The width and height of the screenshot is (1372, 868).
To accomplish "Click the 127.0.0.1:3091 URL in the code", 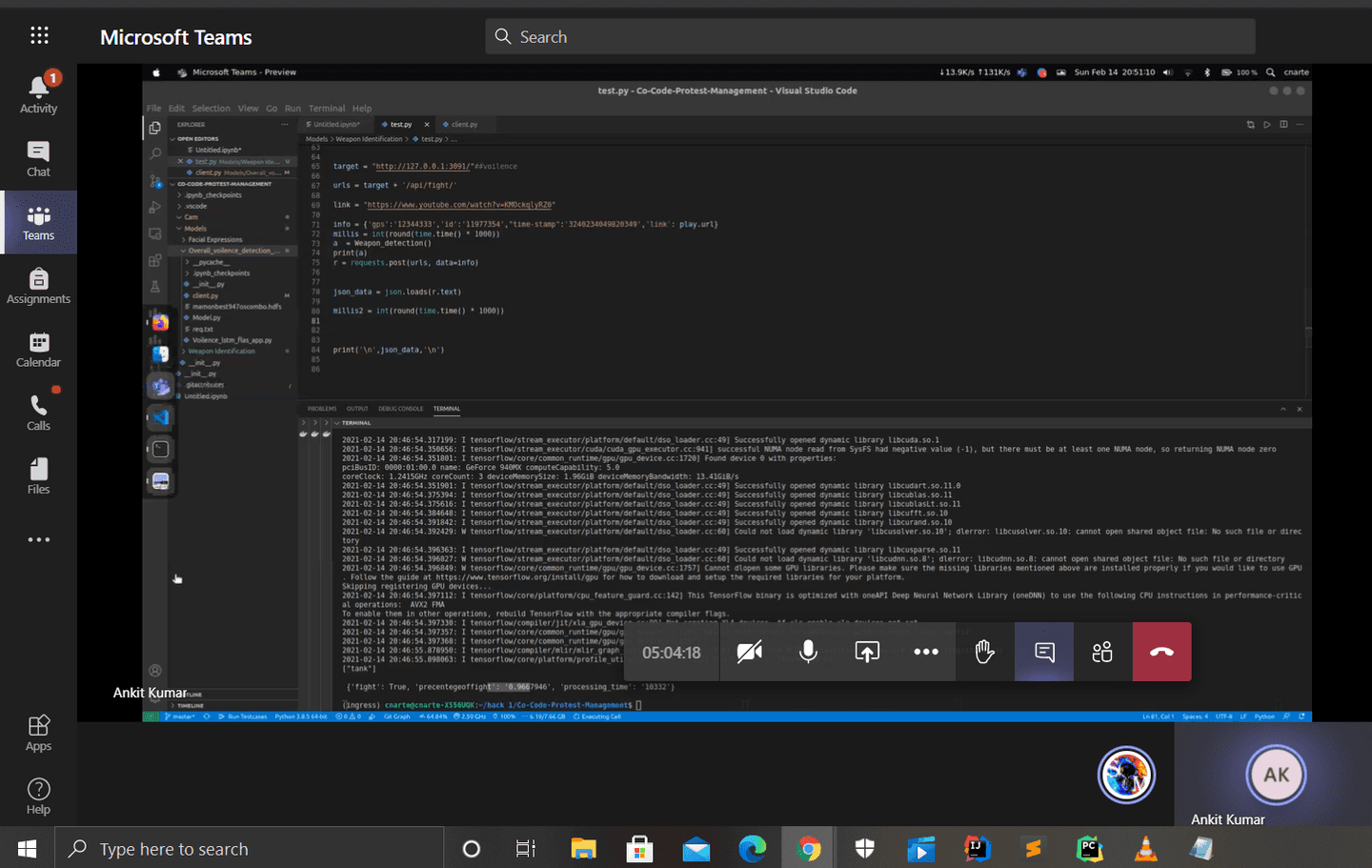I will [x=422, y=167].
